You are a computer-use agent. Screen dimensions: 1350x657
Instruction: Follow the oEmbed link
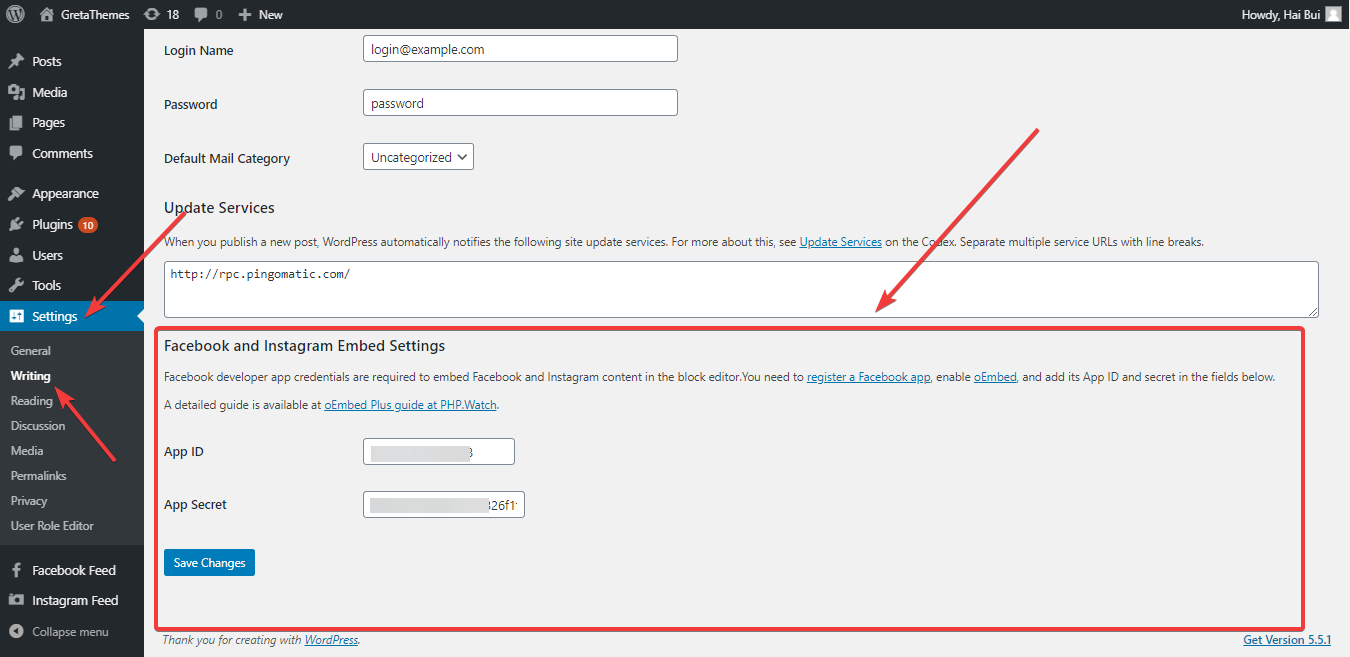point(995,377)
